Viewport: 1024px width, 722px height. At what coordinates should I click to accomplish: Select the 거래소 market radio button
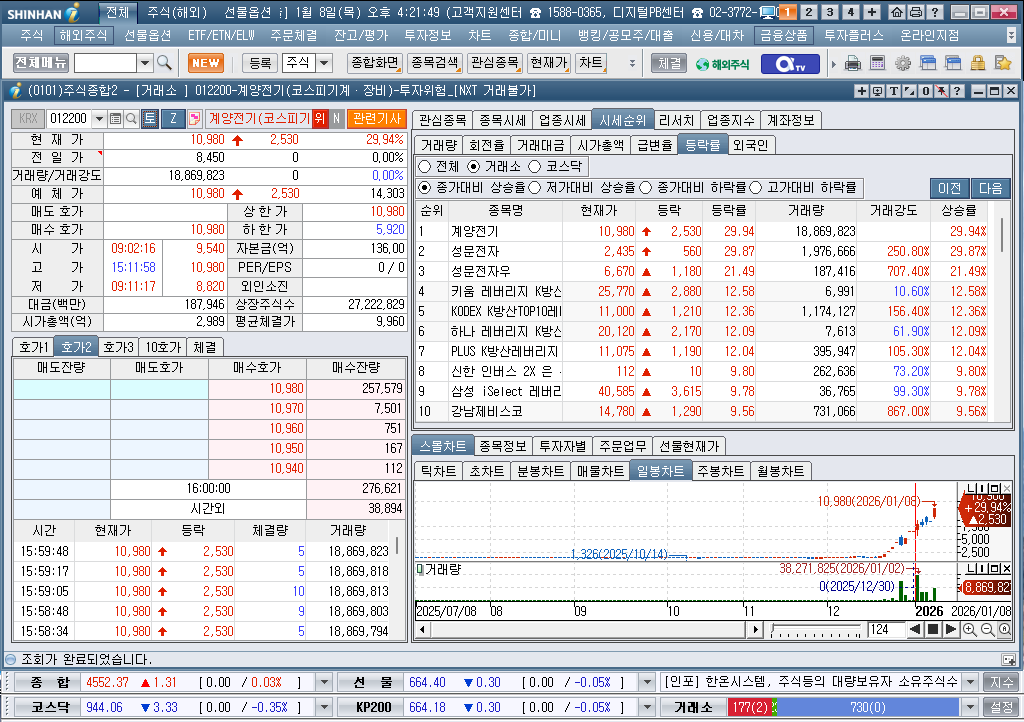474,166
